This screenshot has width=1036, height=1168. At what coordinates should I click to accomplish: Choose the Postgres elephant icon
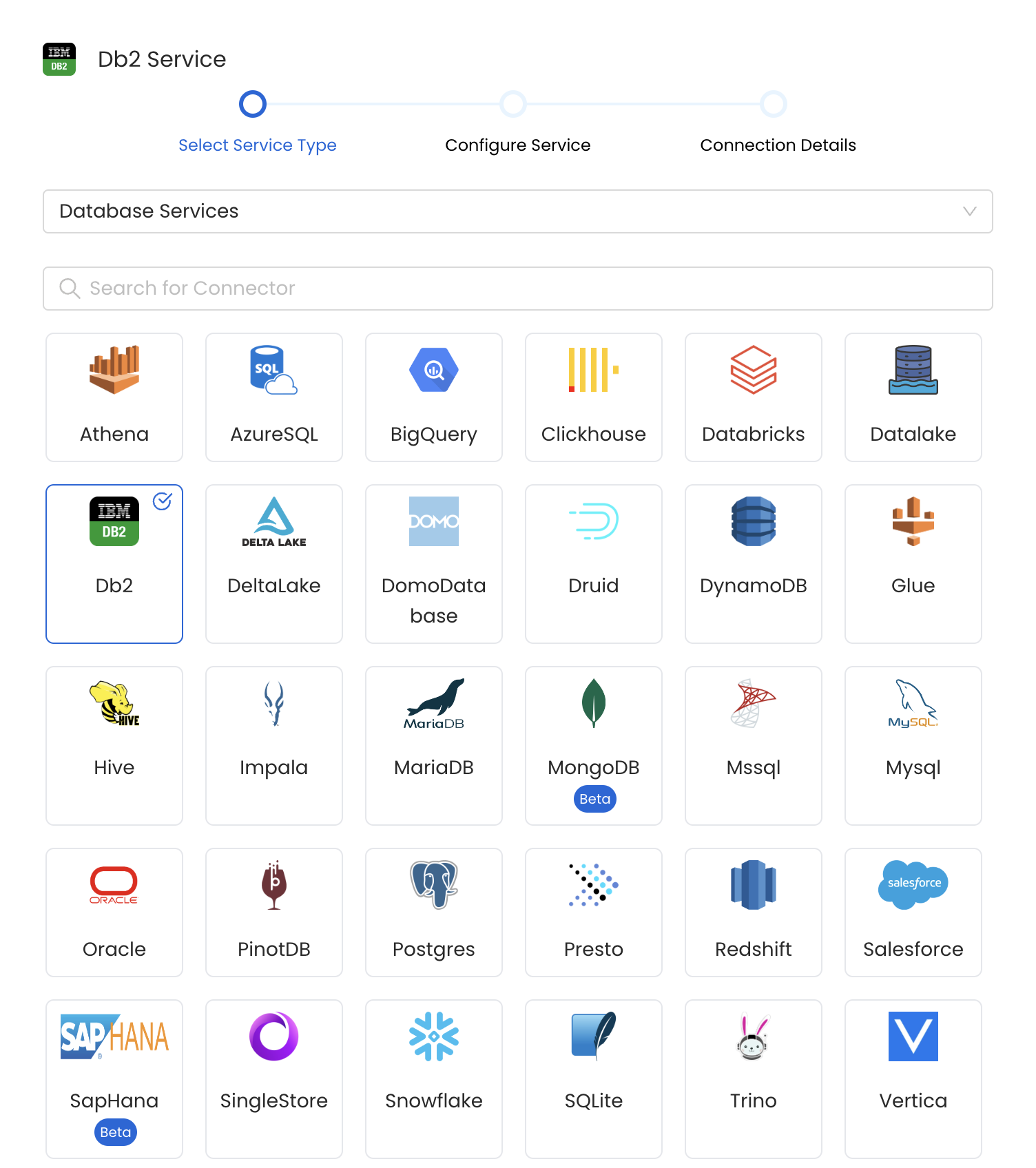(x=434, y=885)
